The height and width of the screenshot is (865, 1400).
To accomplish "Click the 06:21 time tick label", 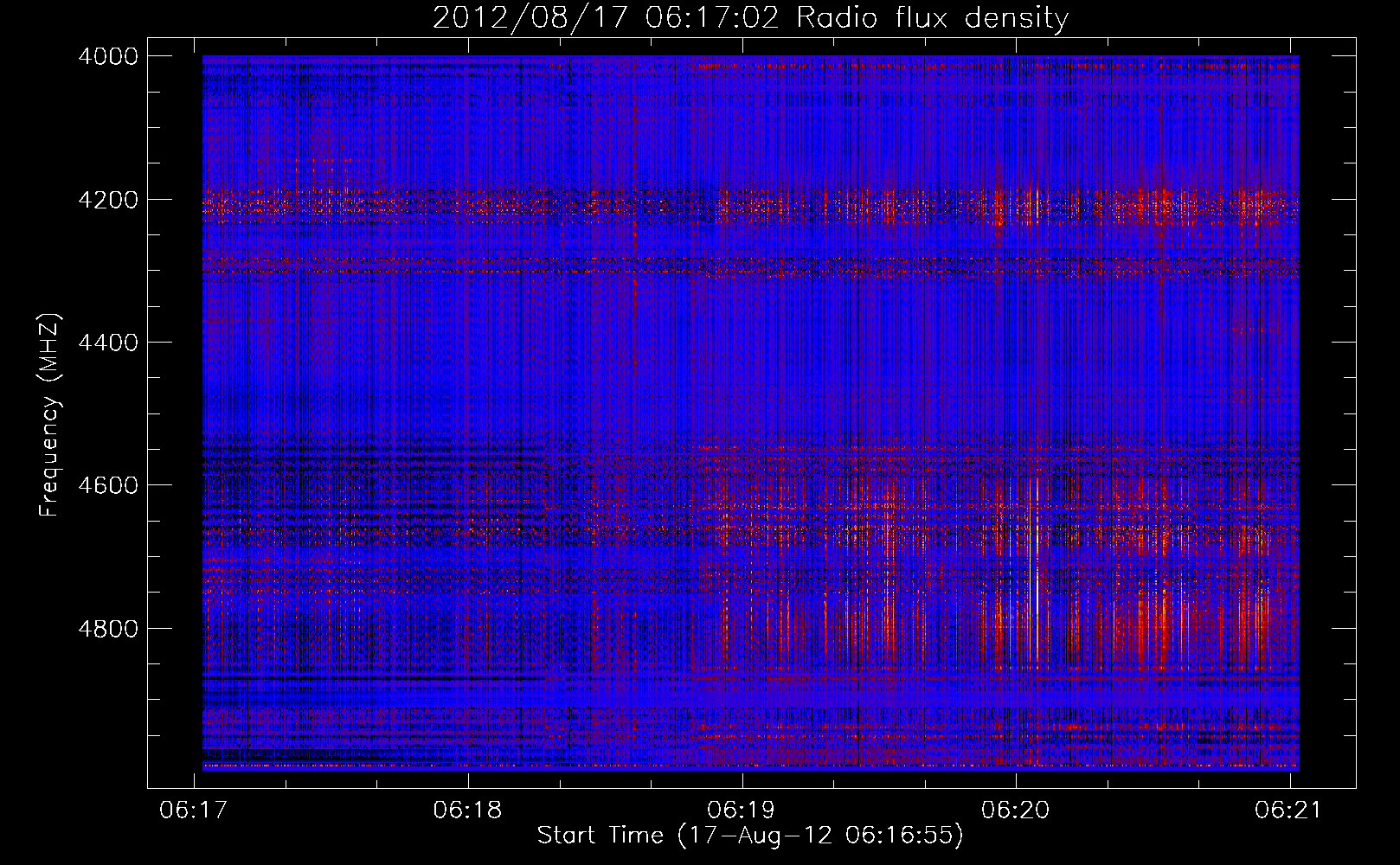I will point(1289,810).
